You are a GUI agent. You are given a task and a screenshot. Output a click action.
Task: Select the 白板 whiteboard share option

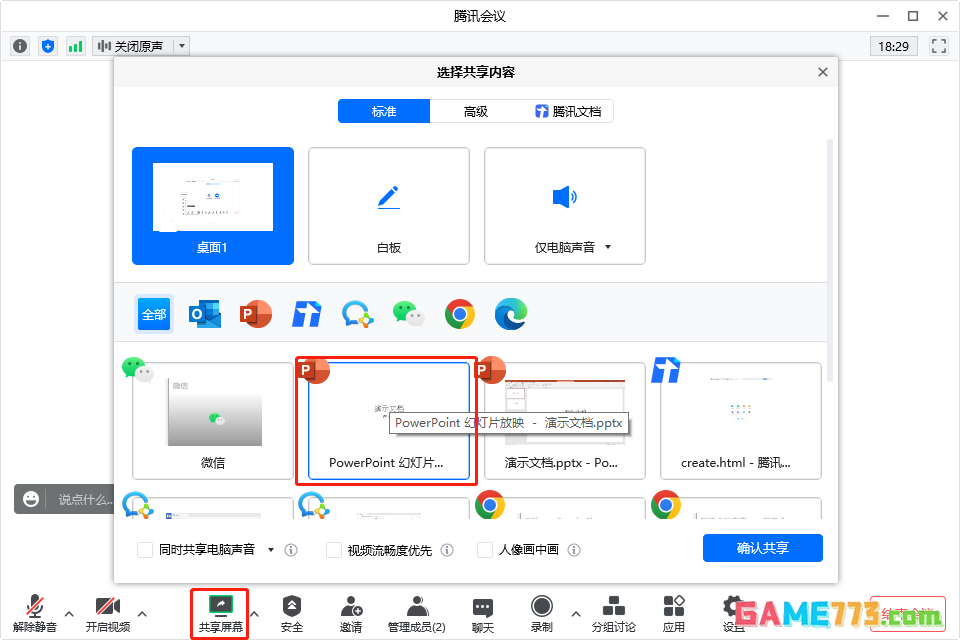click(389, 206)
